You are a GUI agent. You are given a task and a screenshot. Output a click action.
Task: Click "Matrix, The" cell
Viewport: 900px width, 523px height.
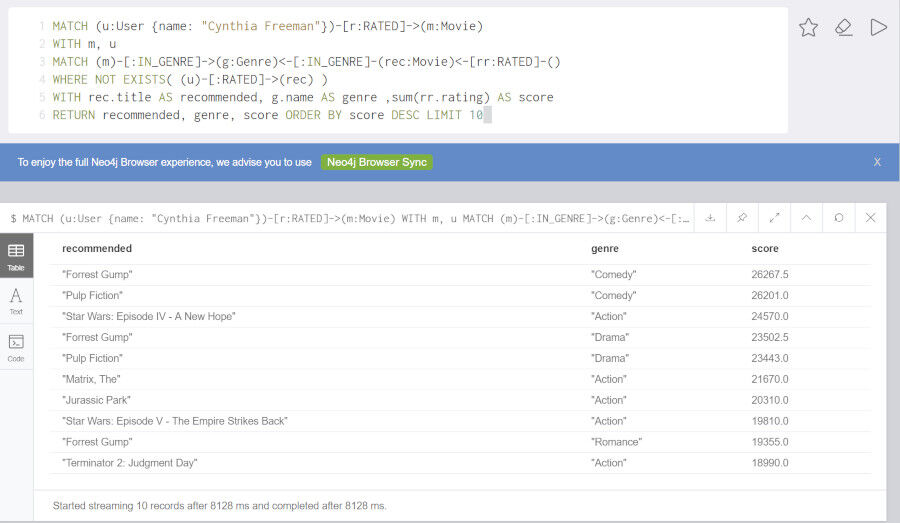click(91, 379)
